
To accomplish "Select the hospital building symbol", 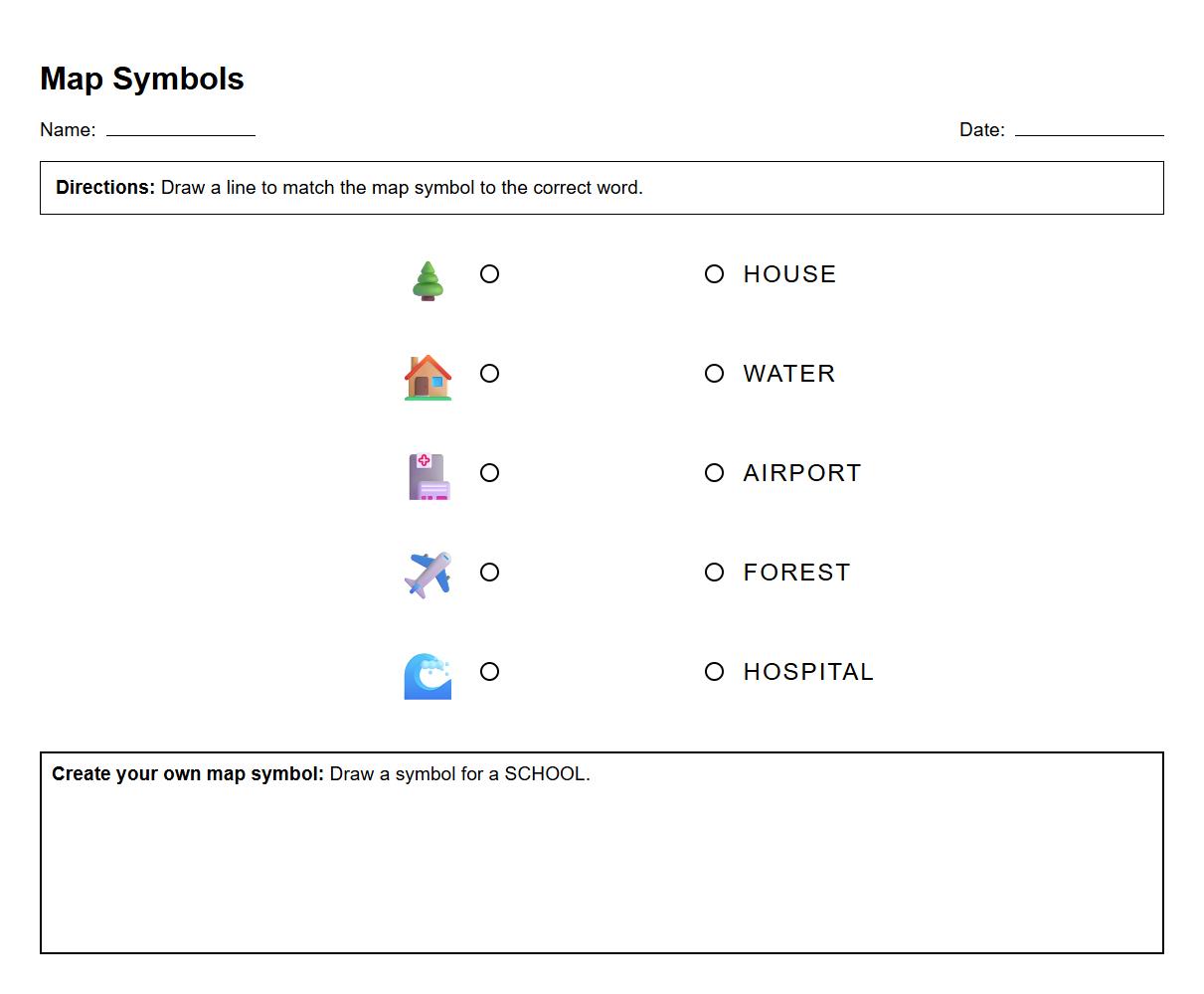I will (428, 475).
